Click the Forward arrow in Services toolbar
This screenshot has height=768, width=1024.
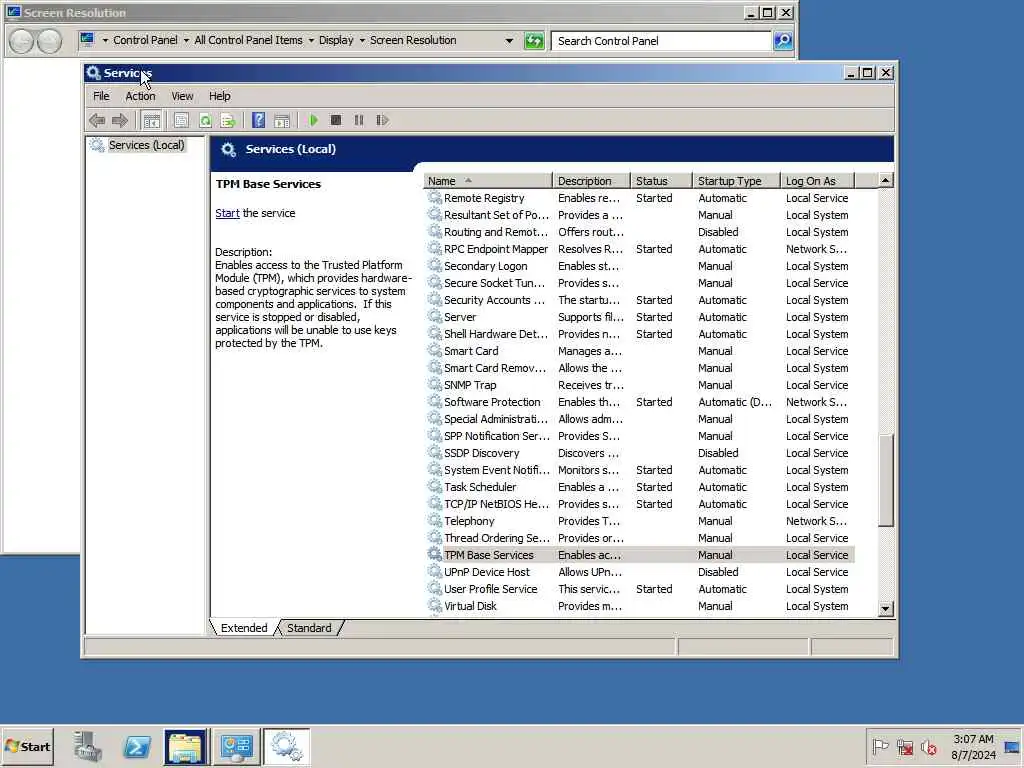(120, 120)
